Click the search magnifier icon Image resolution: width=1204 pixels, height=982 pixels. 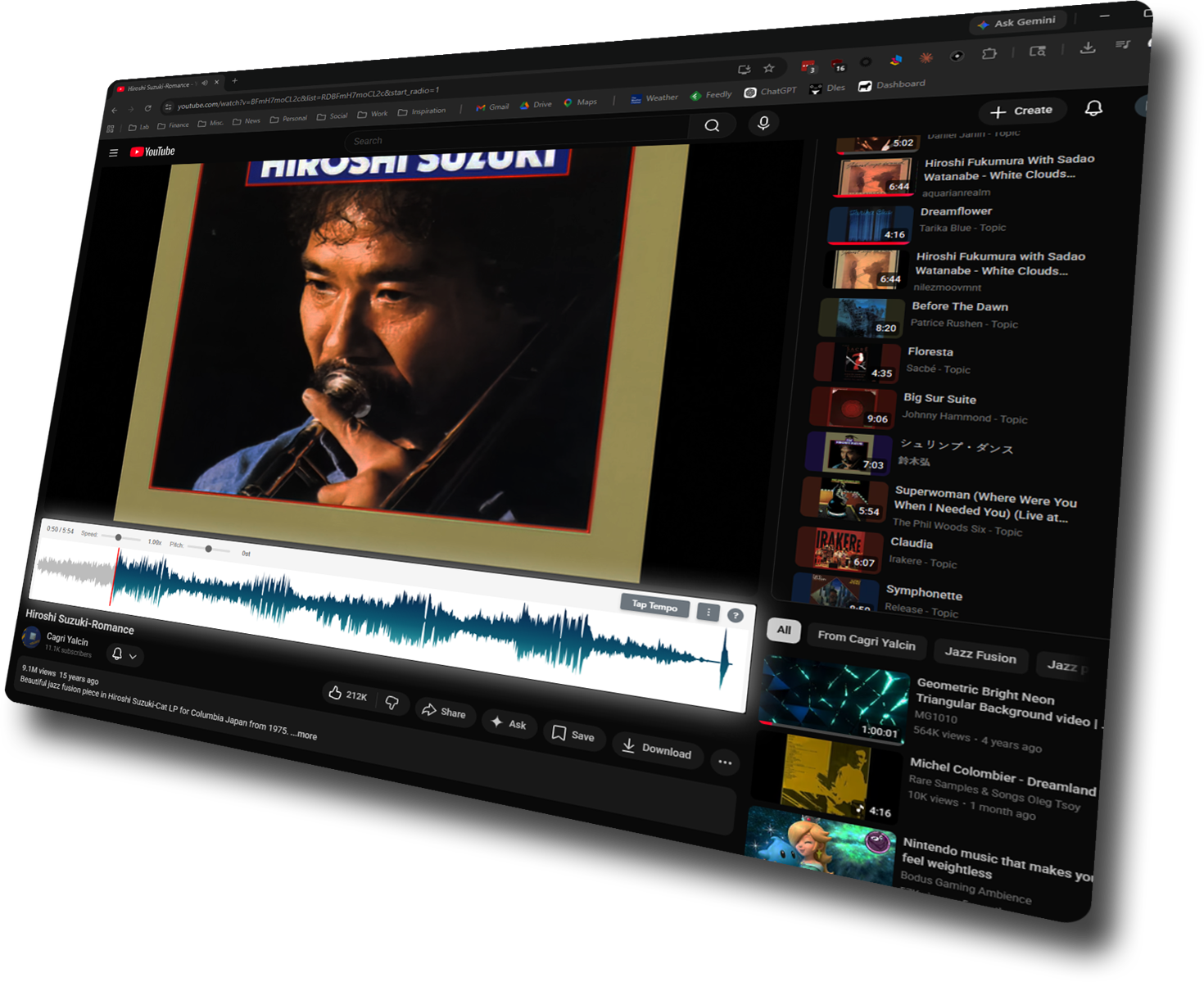coord(712,125)
